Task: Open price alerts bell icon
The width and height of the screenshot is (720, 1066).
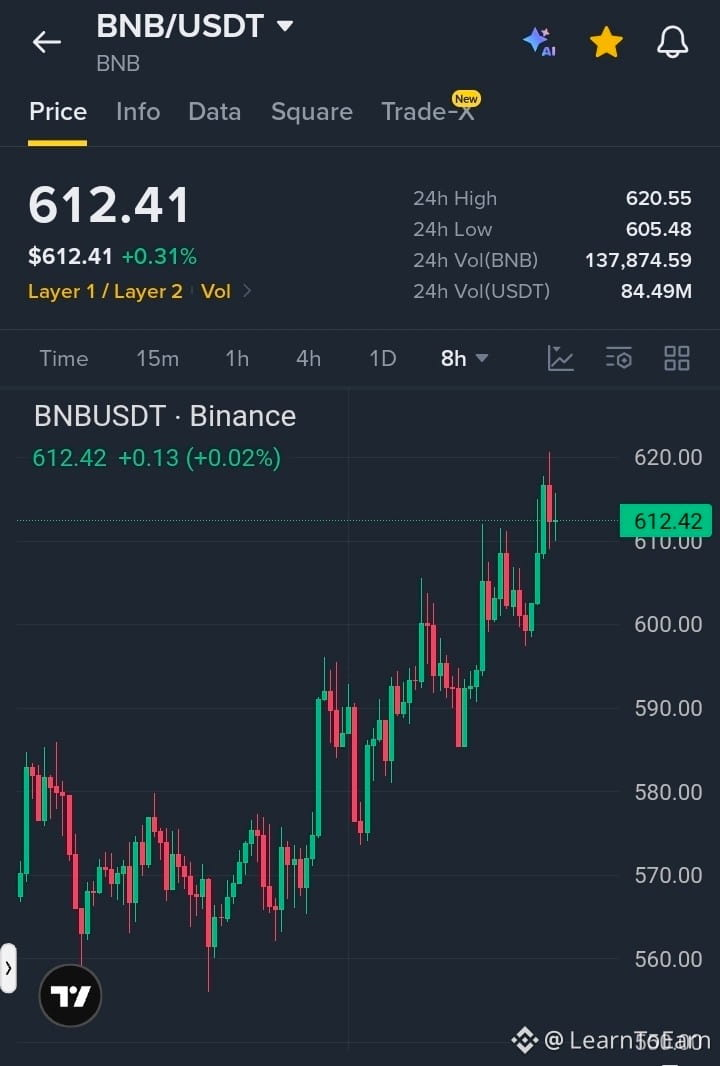Action: click(672, 42)
